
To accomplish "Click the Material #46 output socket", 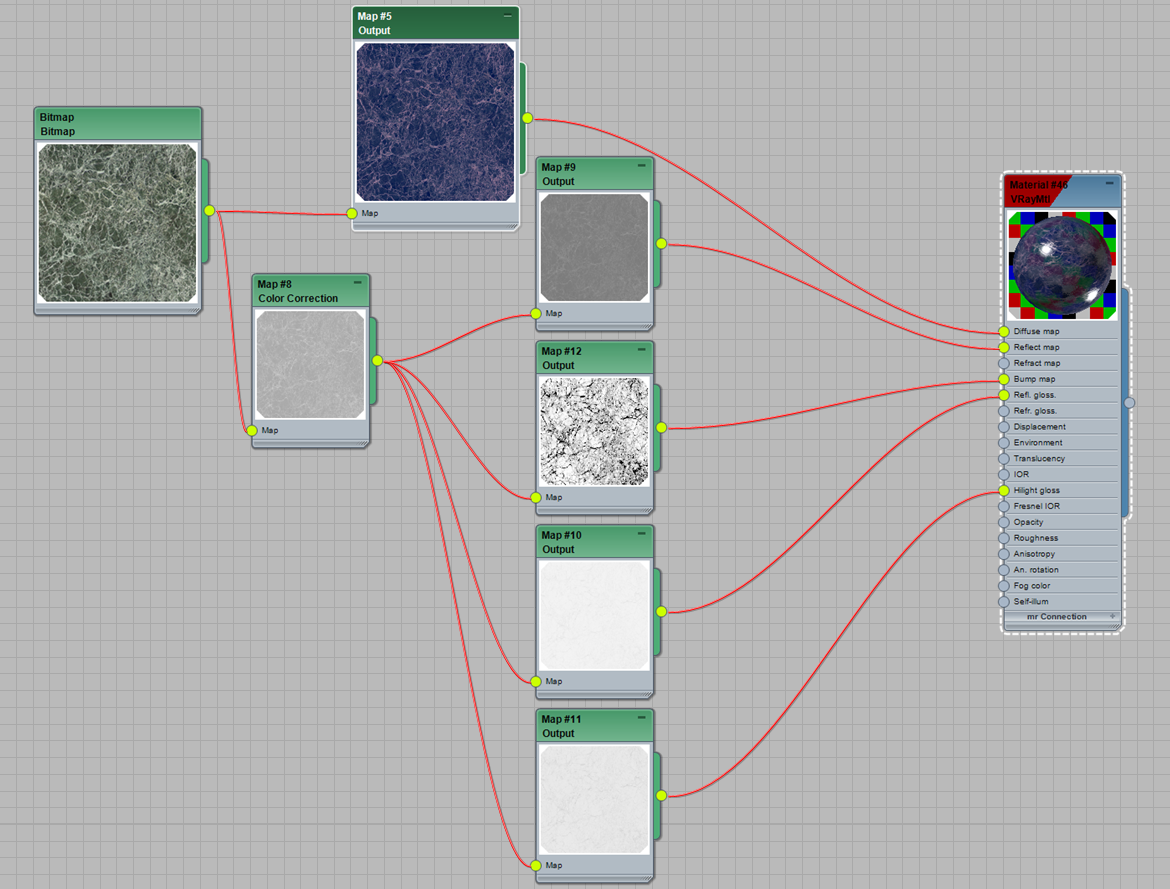I will click(x=1129, y=402).
